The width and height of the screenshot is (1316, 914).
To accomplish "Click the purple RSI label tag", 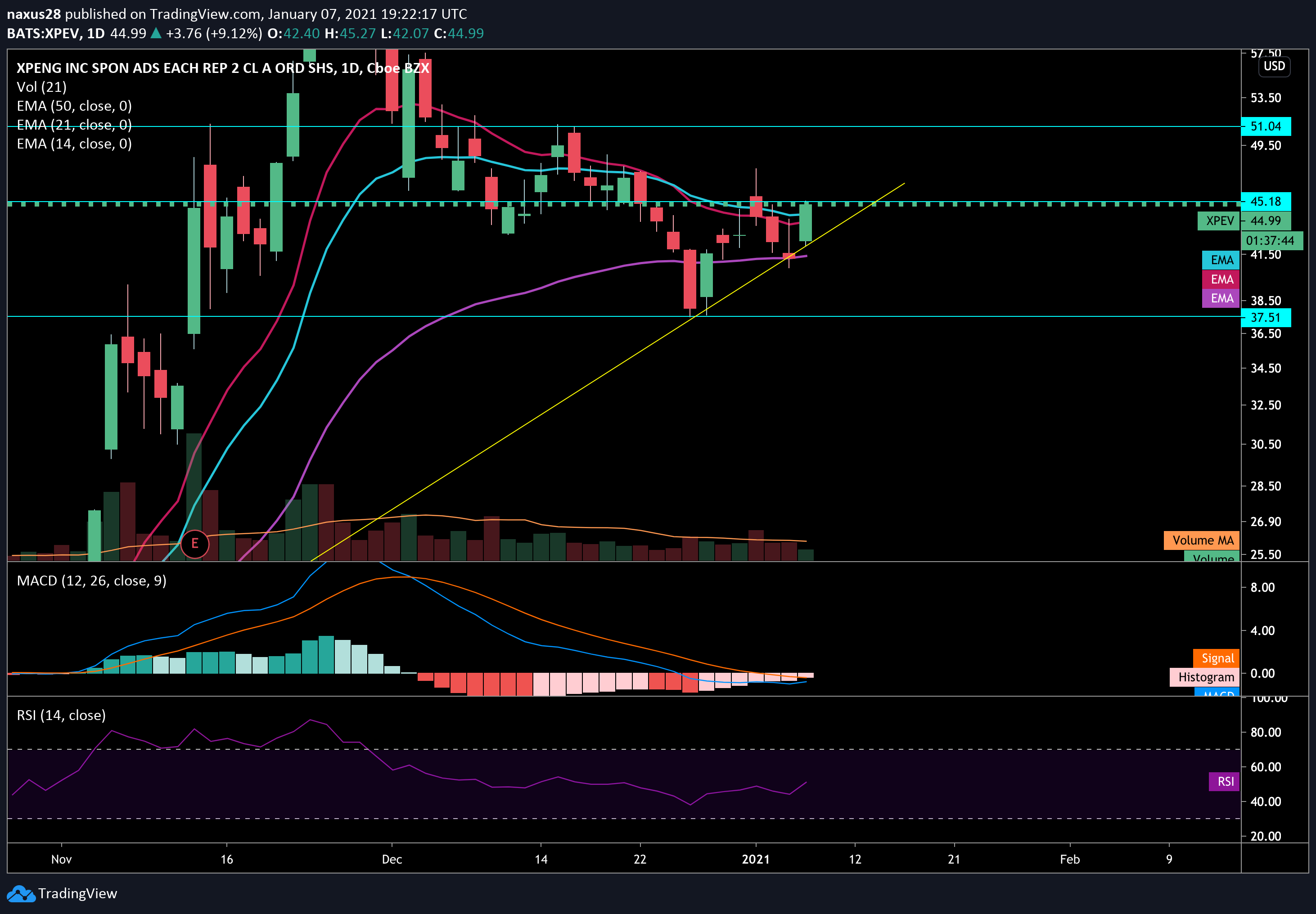I will [1224, 781].
